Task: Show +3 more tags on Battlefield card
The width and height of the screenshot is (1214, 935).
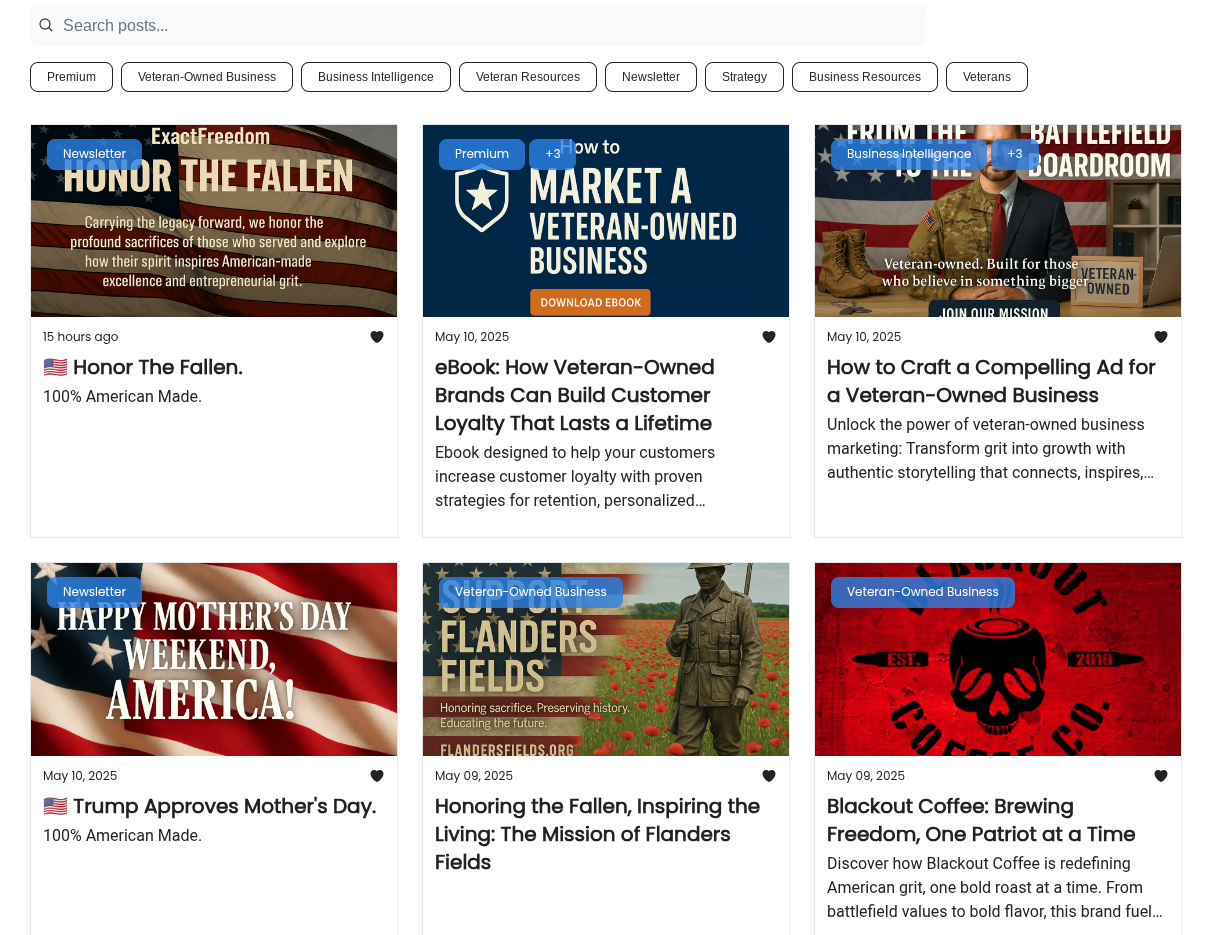Action: (x=1015, y=154)
